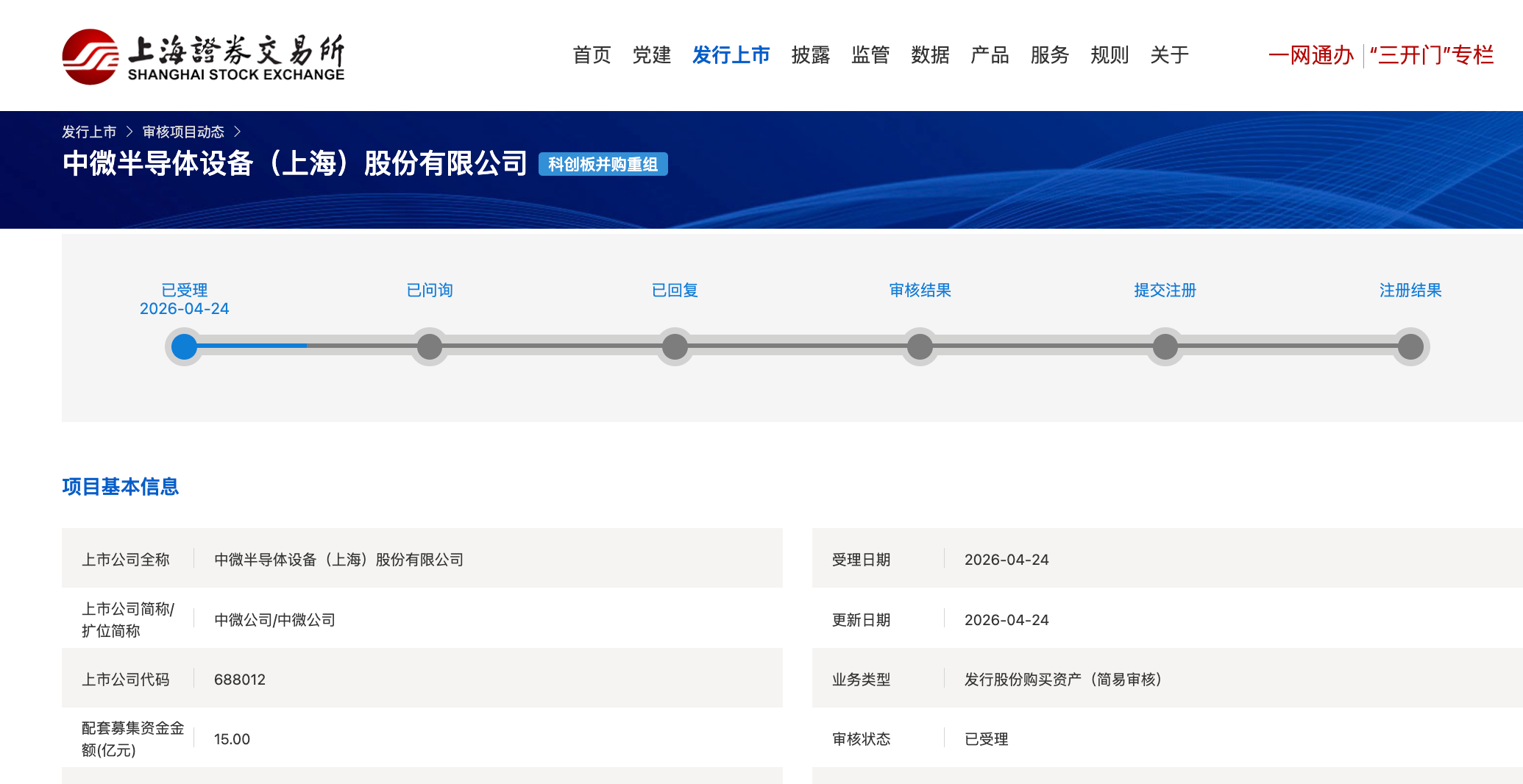
Task: Select the 审核结果 progress step dot
Action: pyautogui.click(x=920, y=346)
